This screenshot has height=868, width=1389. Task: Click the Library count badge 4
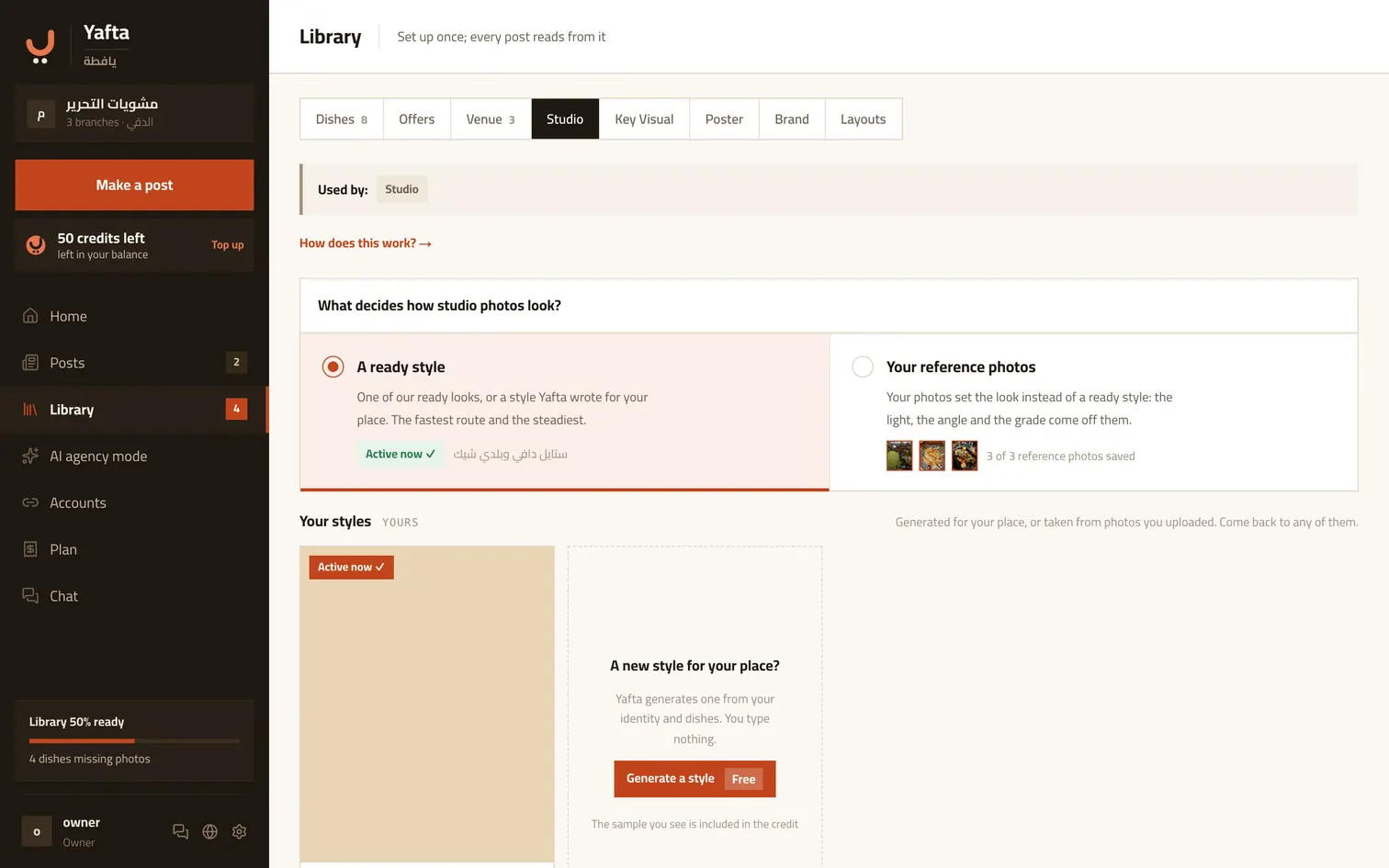236,409
